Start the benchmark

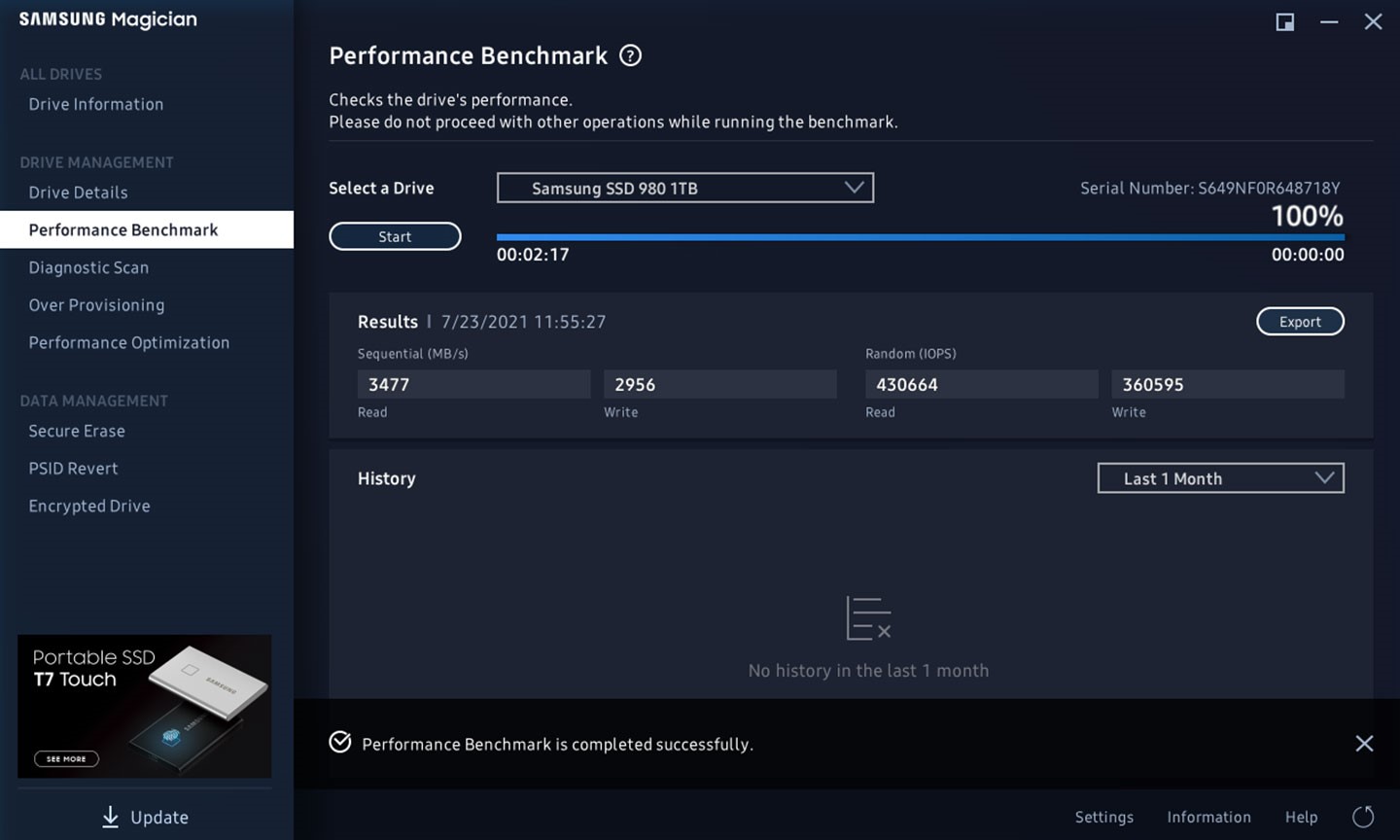[395, 236]
